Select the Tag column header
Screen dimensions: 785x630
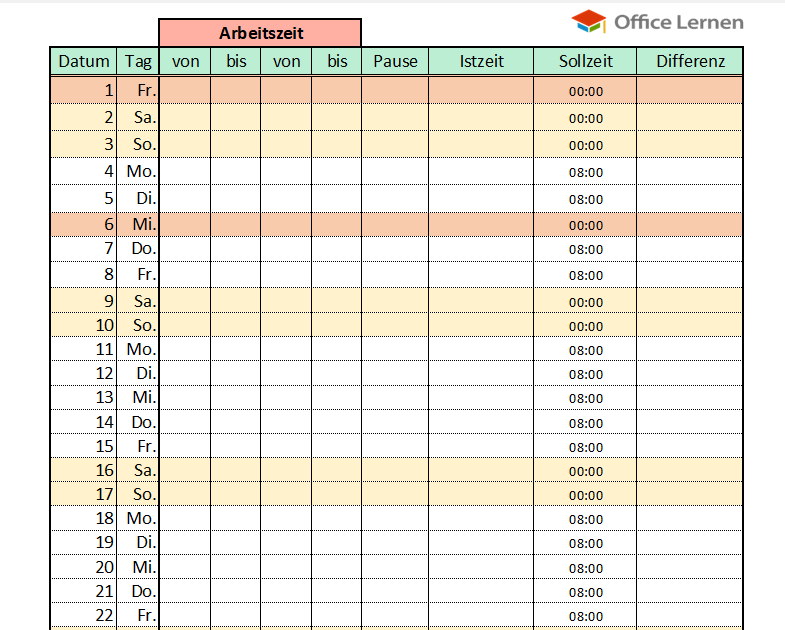[138, 61]
